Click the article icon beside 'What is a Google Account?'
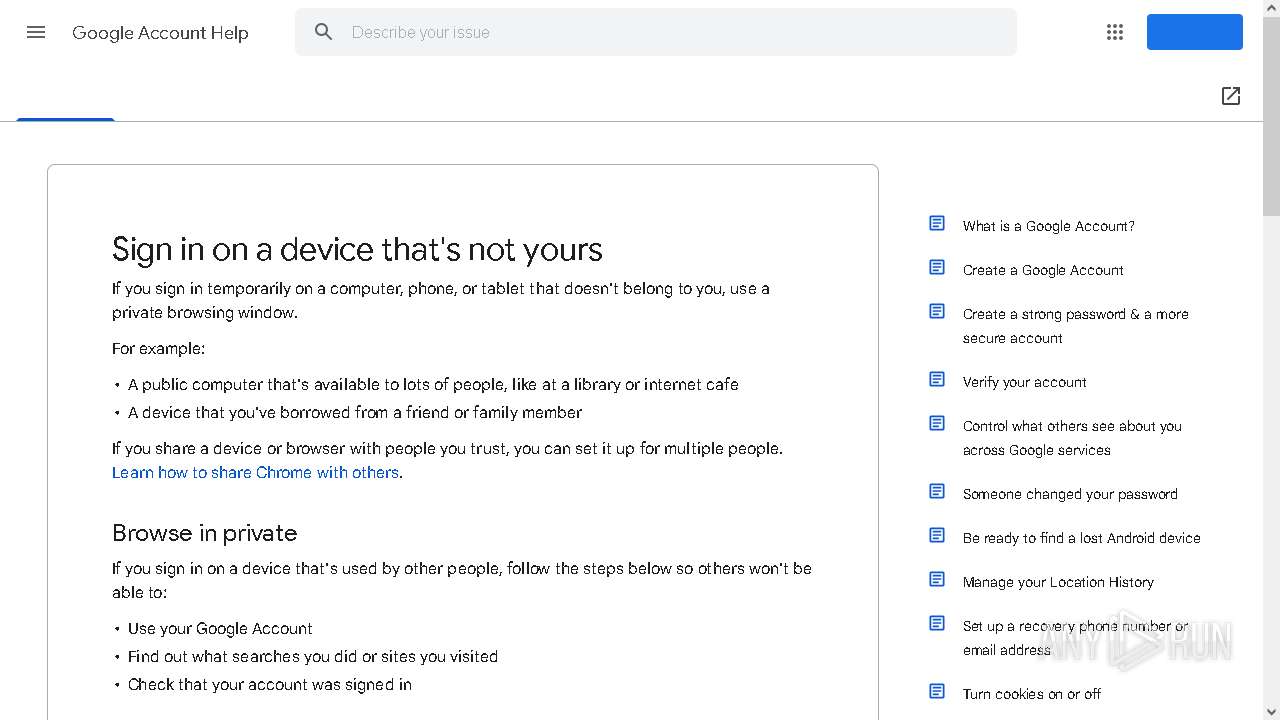The height and width of the screenshot is (720, 1280). [x=937, y=223]
